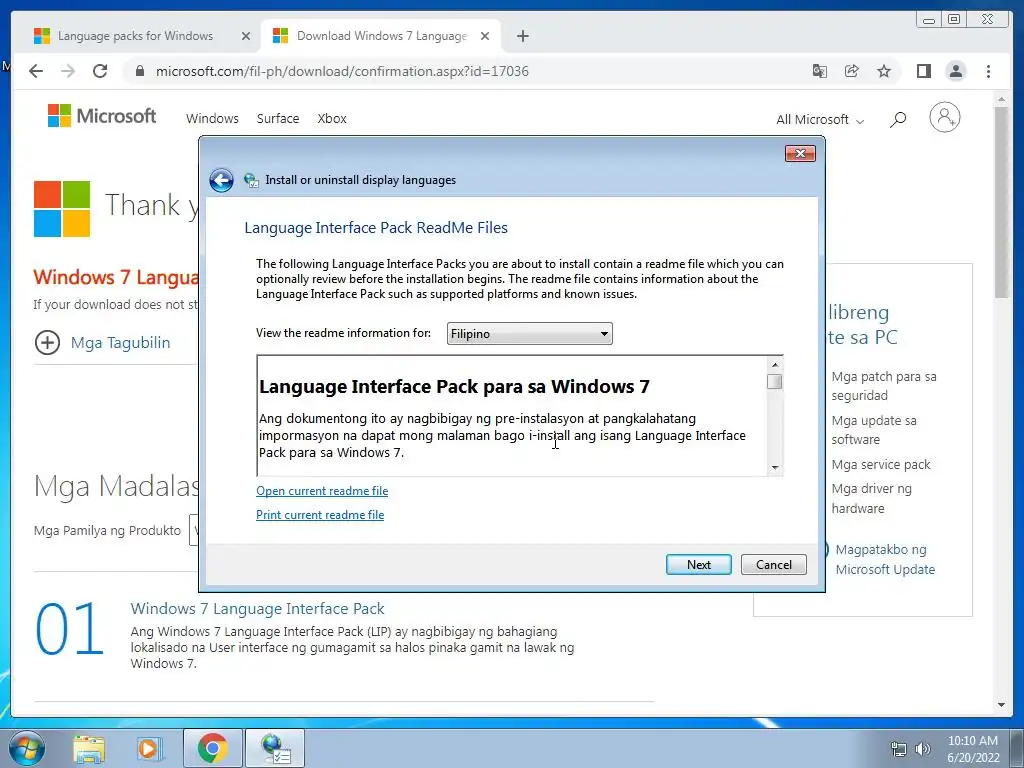The height and width of the screenshot is (768, 1024).
Task: Open a new Chrome tab with plus
Action: (x=522, y=36)
